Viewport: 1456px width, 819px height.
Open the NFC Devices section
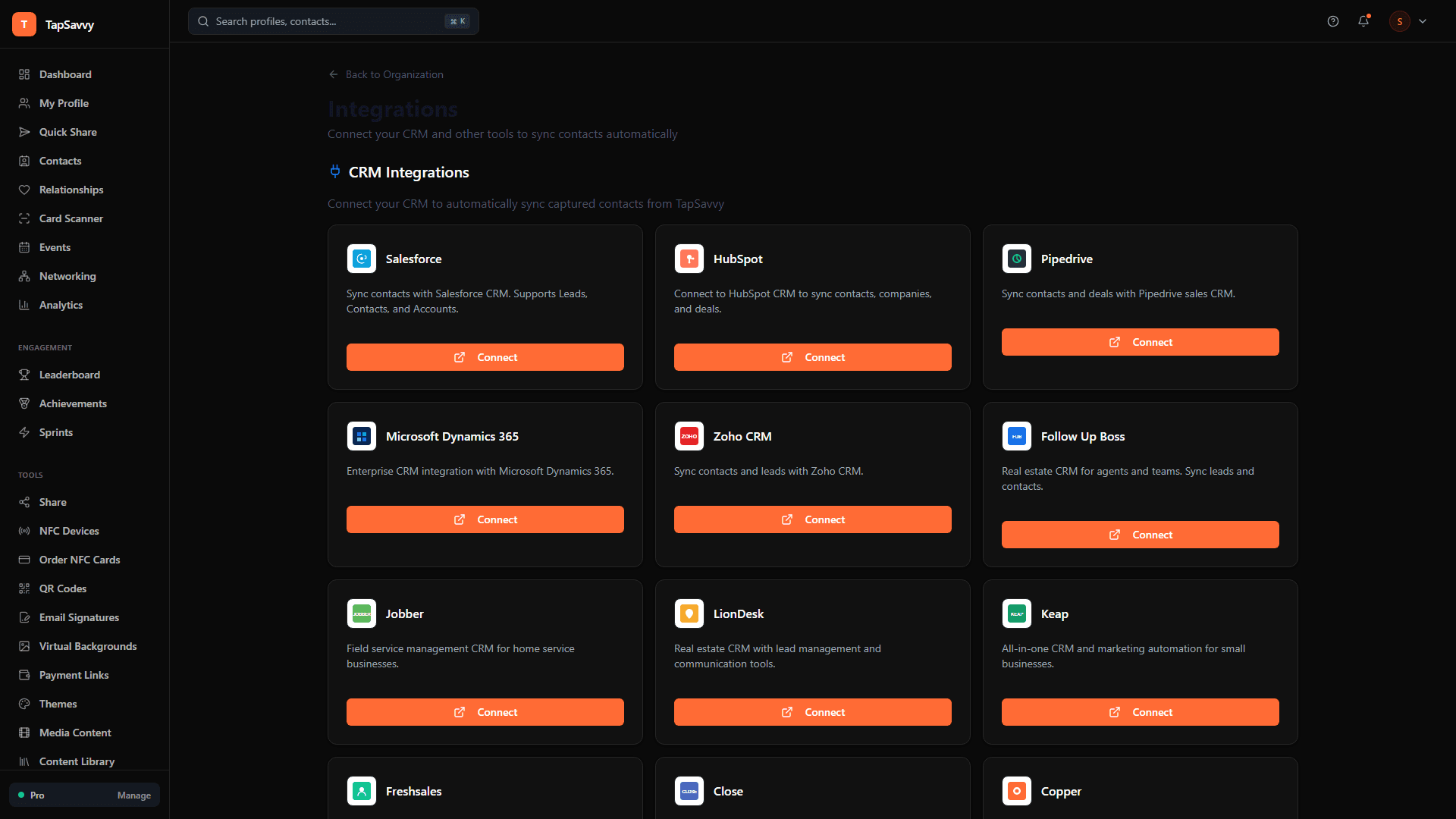tap(69, 531)
